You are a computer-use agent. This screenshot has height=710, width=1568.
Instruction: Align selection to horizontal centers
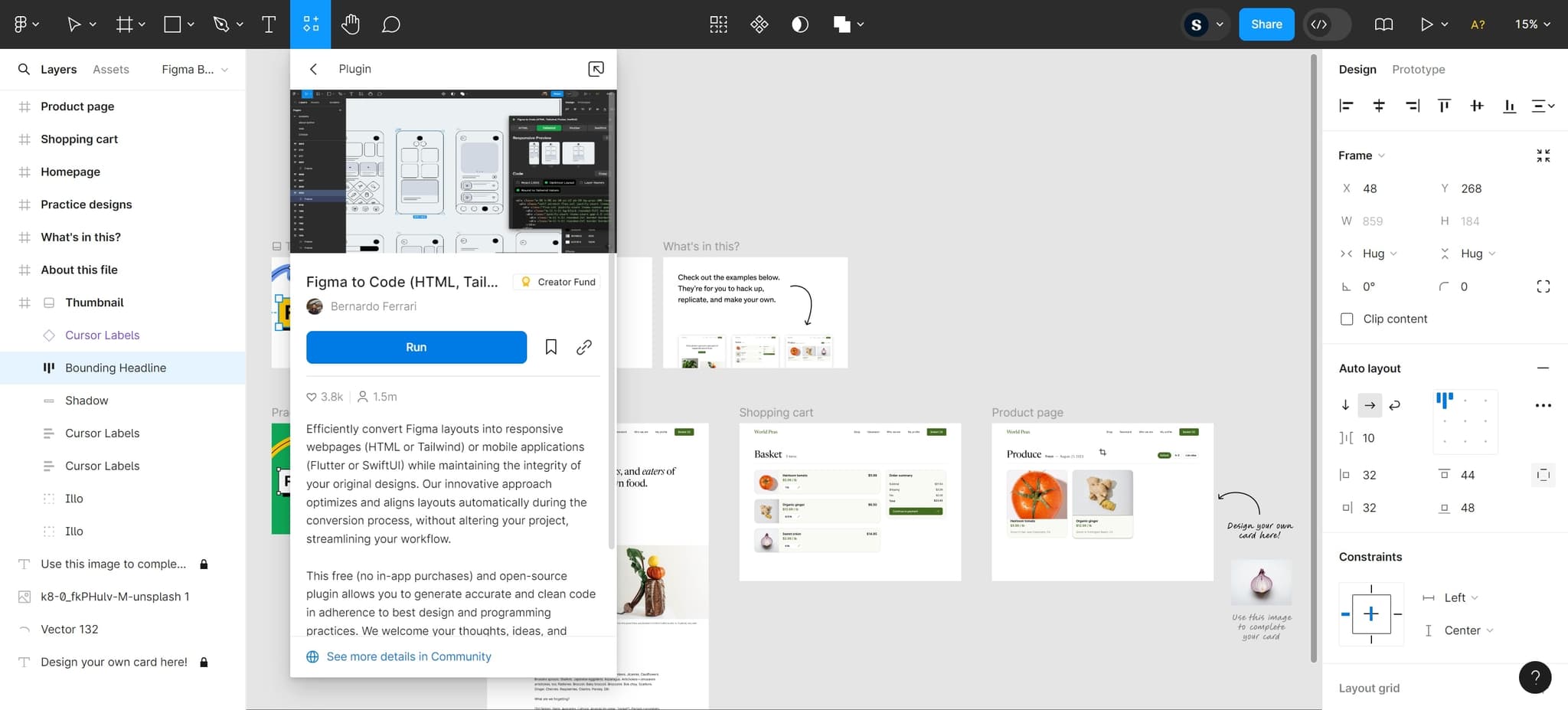pyautogui.click(x=1379, y=106)
